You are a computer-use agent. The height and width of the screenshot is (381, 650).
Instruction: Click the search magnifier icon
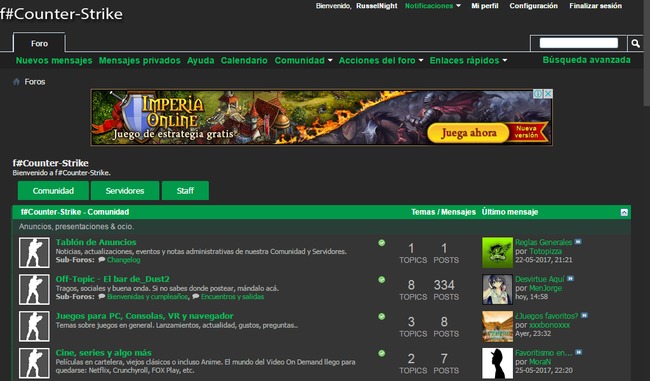point(635,43)
